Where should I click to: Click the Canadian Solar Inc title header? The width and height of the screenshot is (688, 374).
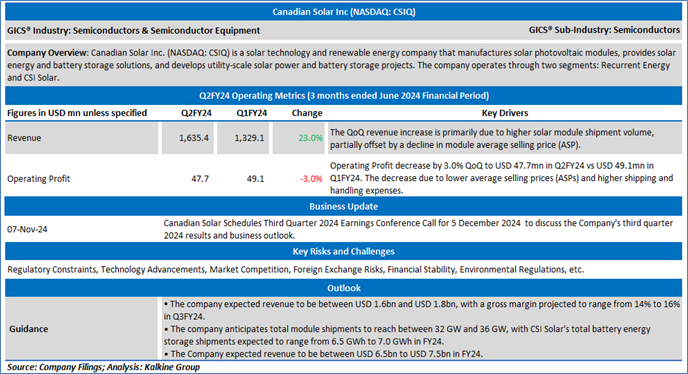344,12
